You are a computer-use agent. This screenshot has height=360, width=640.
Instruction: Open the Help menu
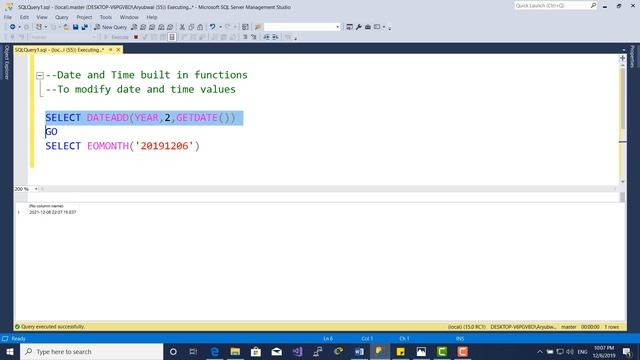(x=152, y=17)
